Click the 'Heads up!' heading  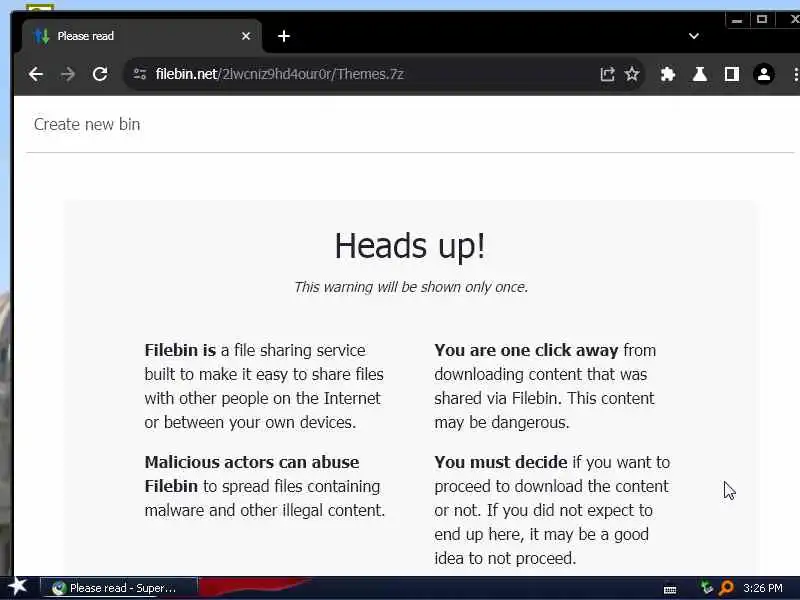410,246
